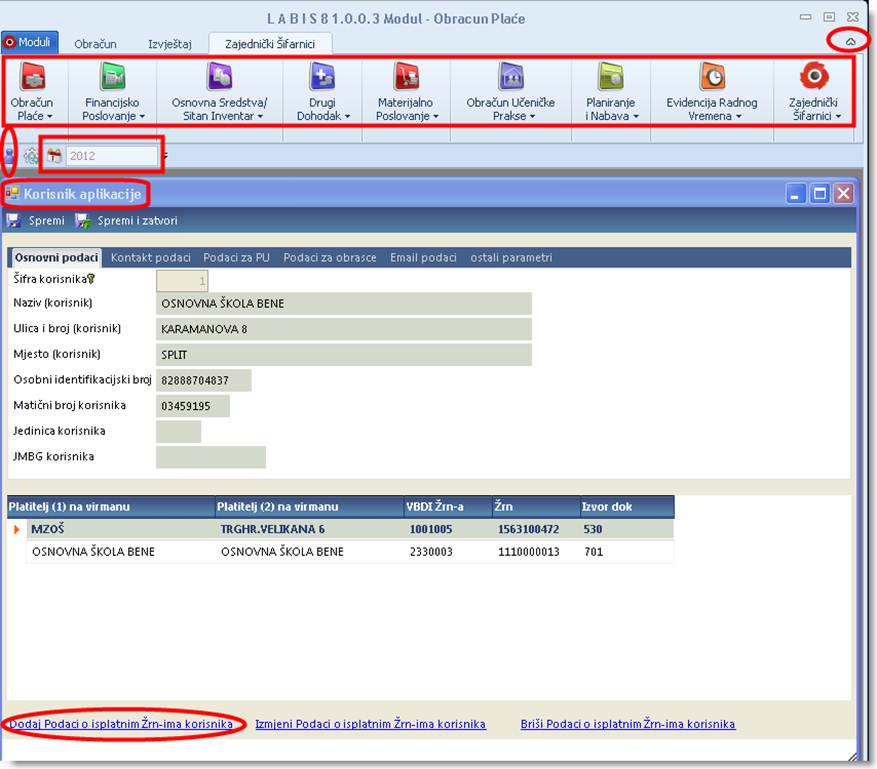Click the empty Jedinica korisnika field
Image resolution: width=877 pixels, height=769 pixels.
pos(178,432)
